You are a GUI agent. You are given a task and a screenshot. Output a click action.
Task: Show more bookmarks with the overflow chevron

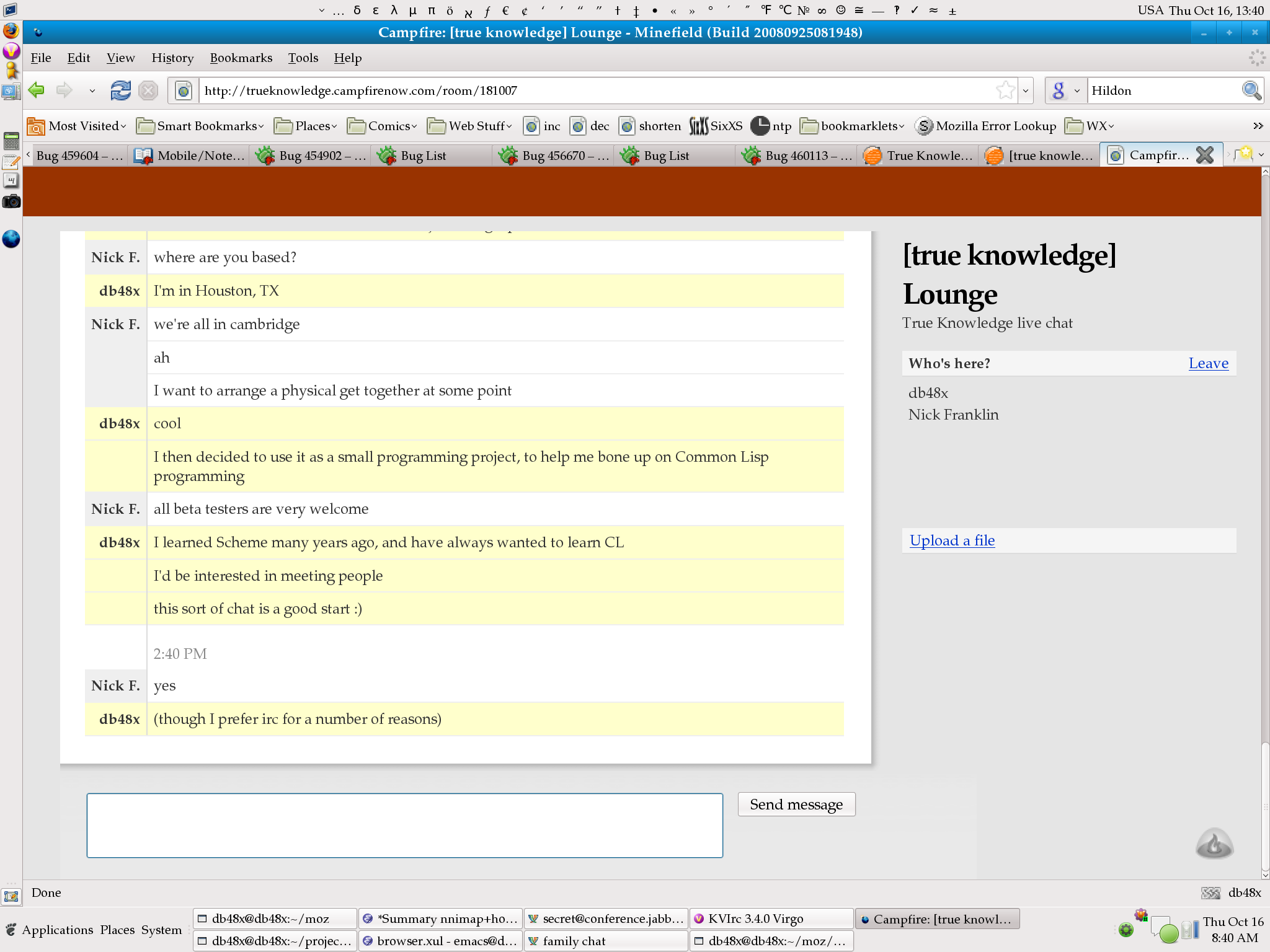1258,126
